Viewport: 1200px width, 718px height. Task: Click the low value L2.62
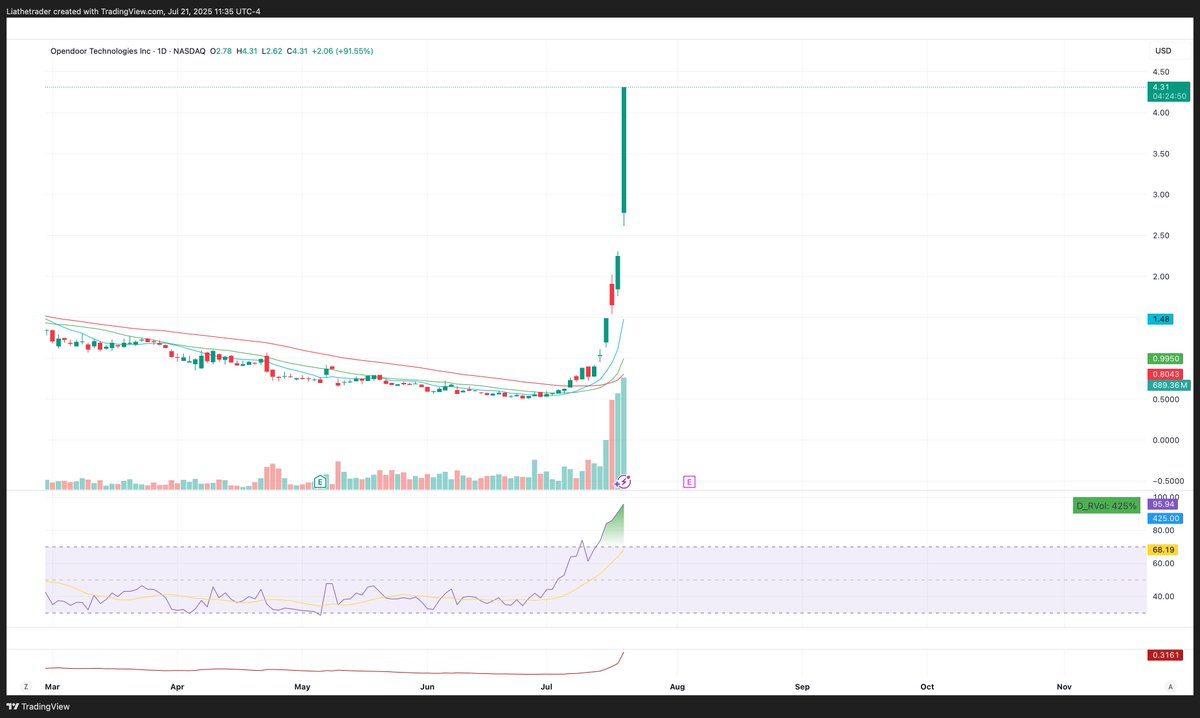coord(273,50)
